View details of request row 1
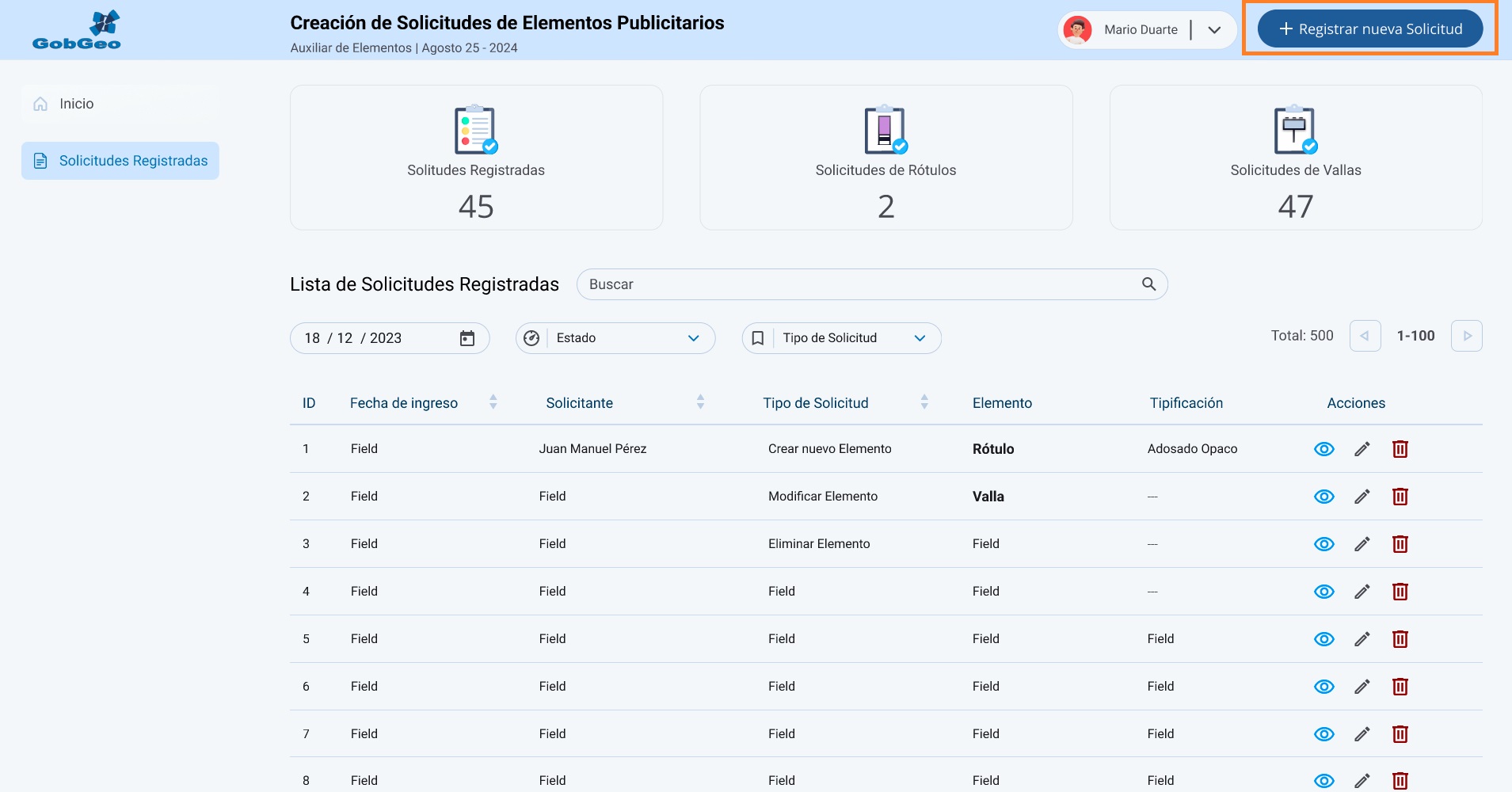 tap(1323, 449)
